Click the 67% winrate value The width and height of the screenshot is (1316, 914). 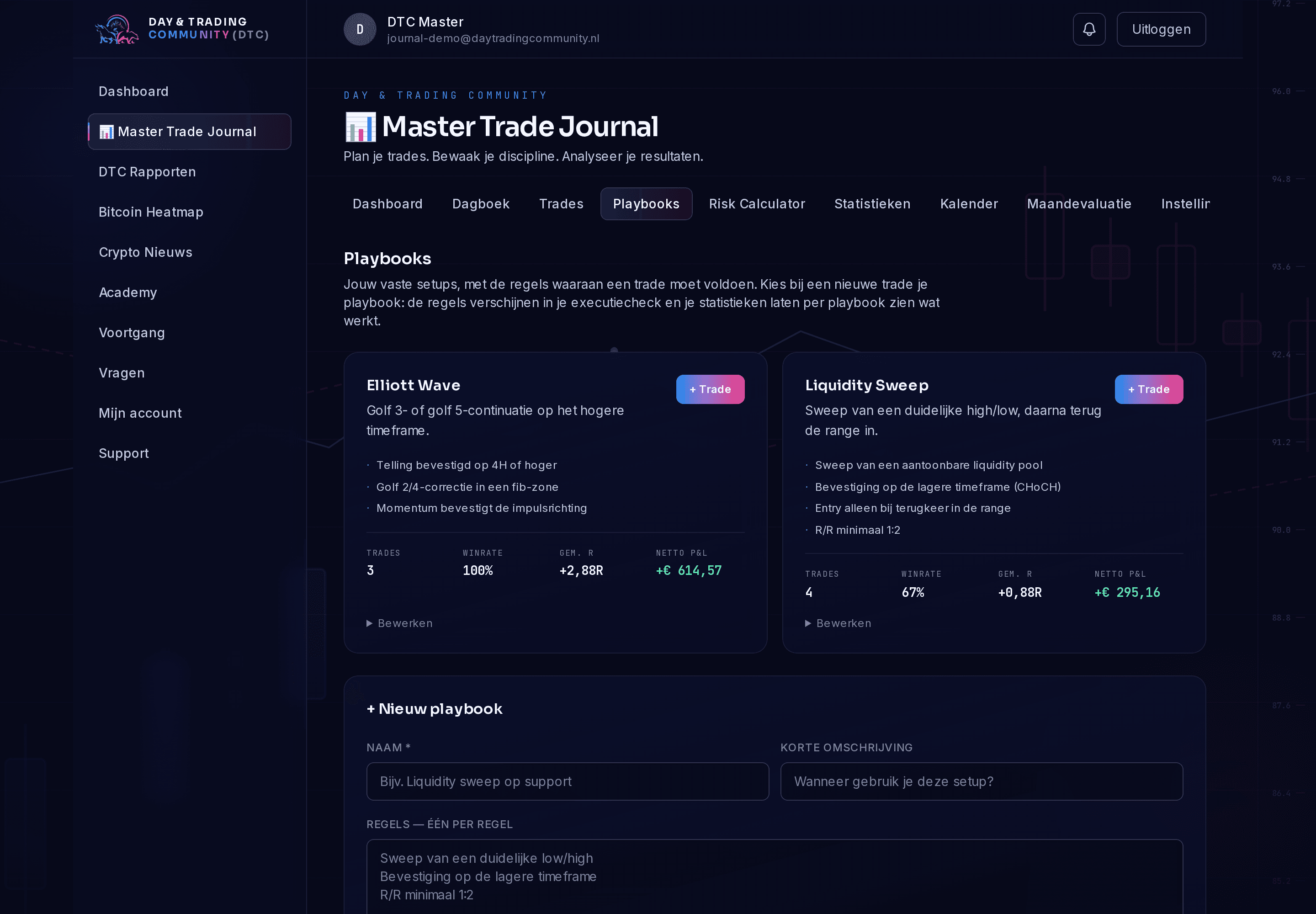click(913, 592)
